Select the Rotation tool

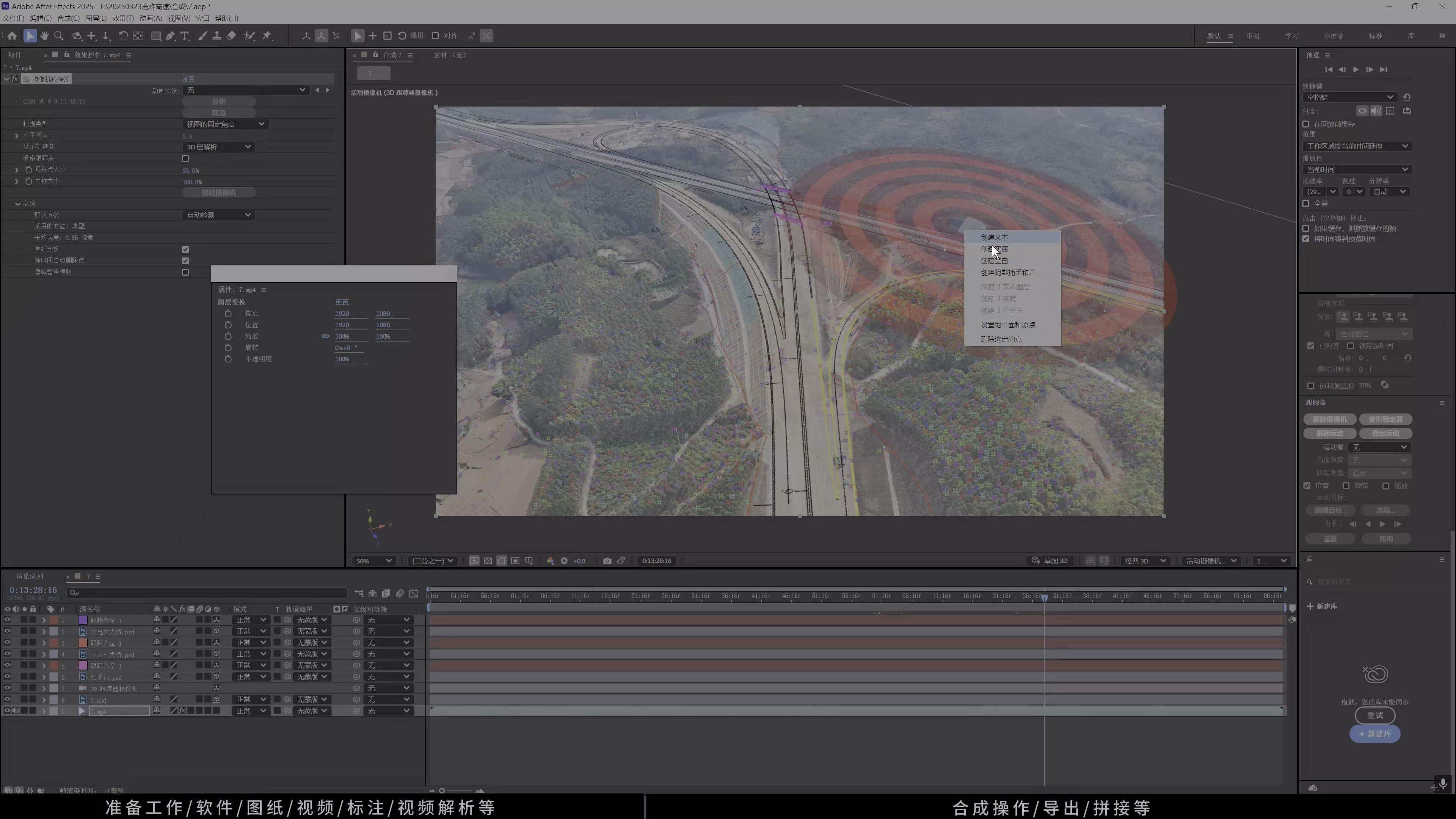point(122,36)
